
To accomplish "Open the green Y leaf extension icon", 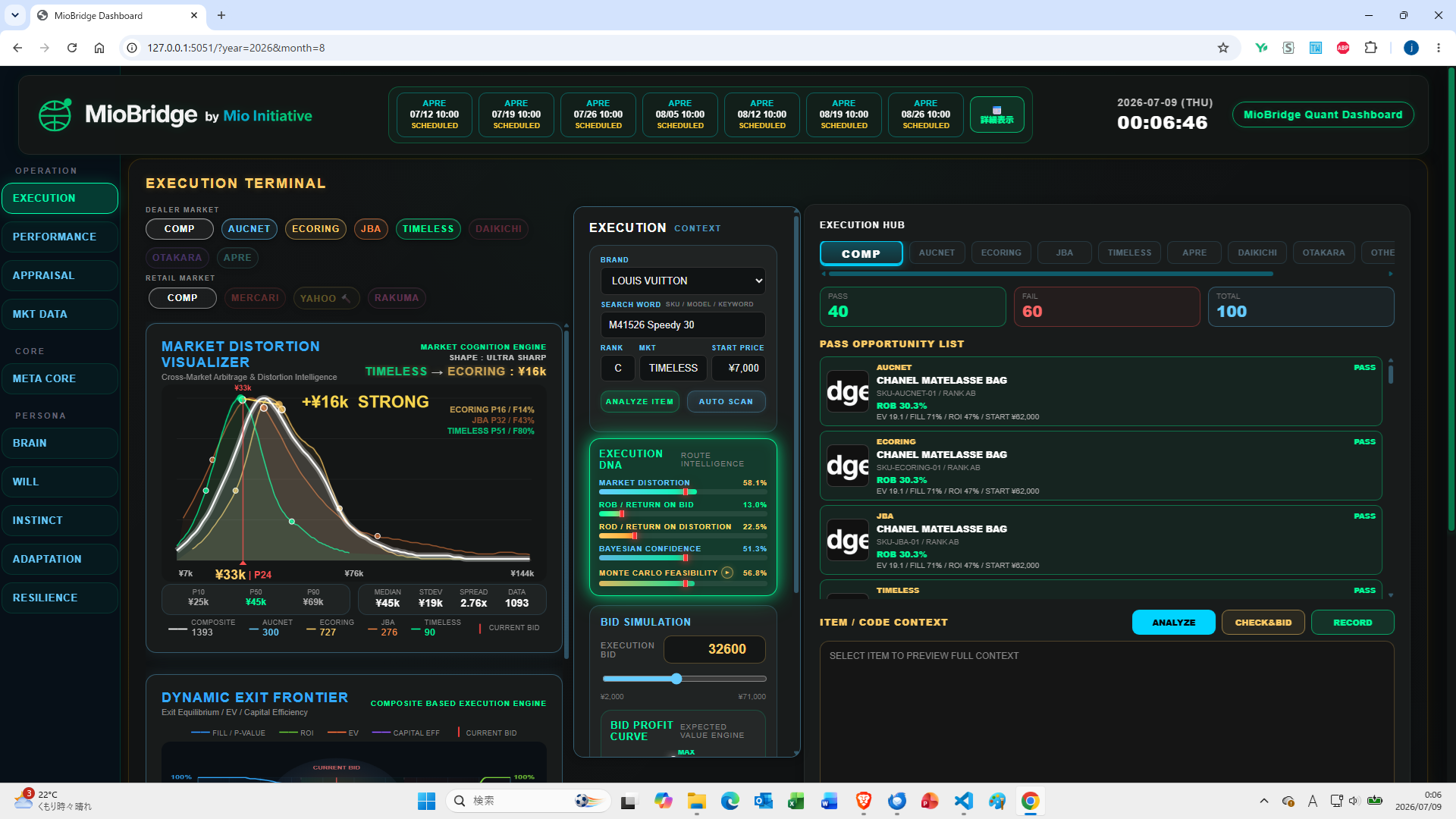I will [1261, 48].
